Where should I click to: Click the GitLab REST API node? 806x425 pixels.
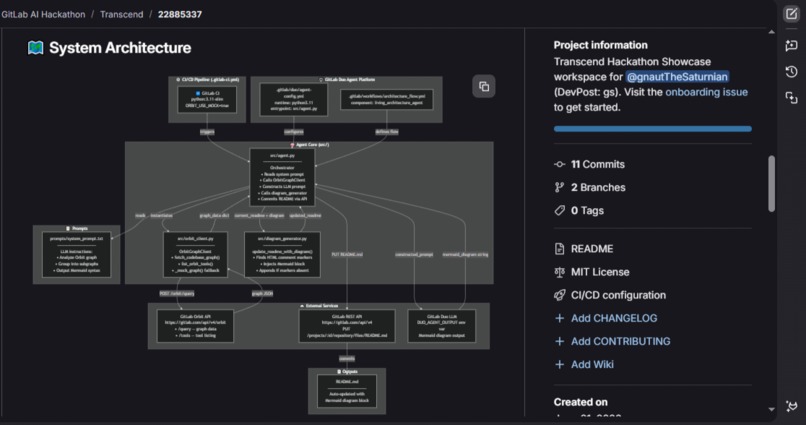pos(347,326)
